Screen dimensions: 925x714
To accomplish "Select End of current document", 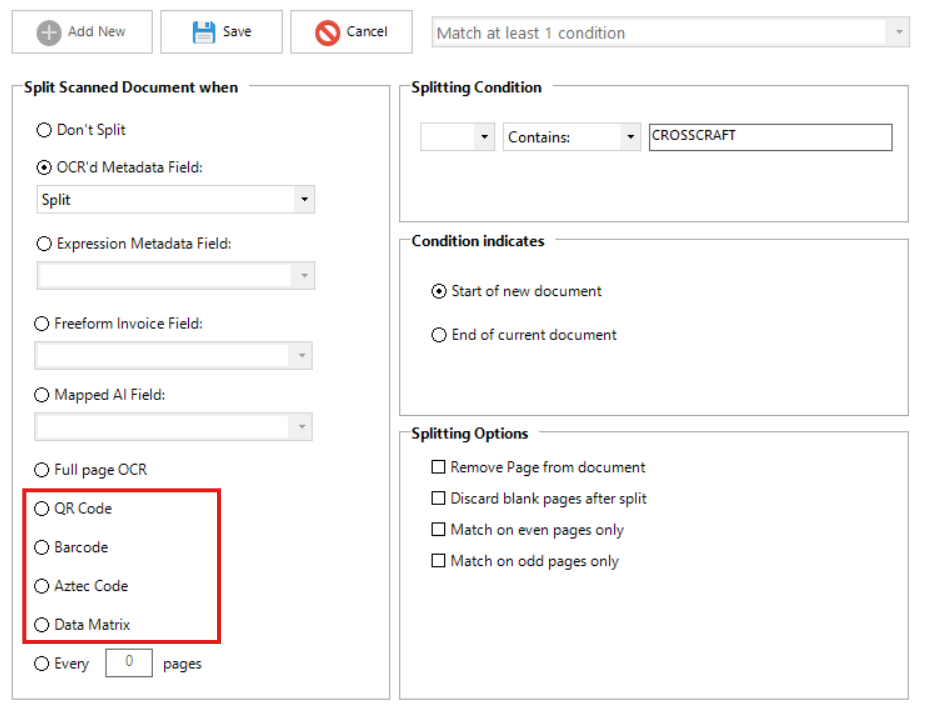I will 439,335.
